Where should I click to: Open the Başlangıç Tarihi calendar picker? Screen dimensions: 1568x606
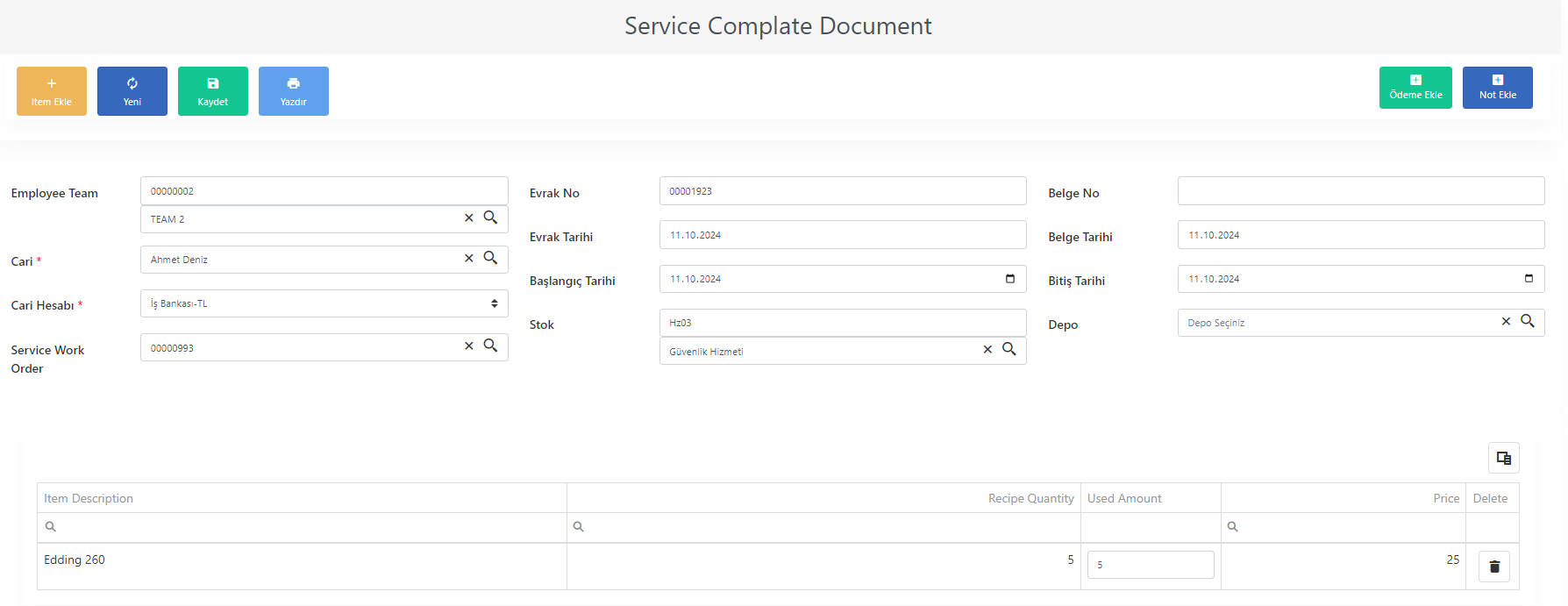point(1010,279)
